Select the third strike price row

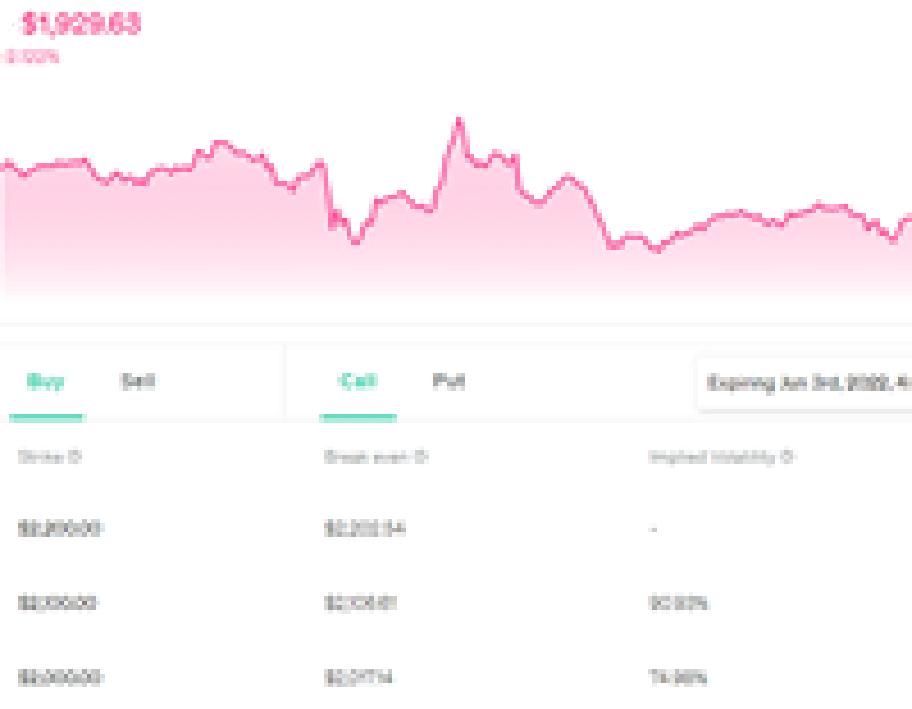click(59, 678)
